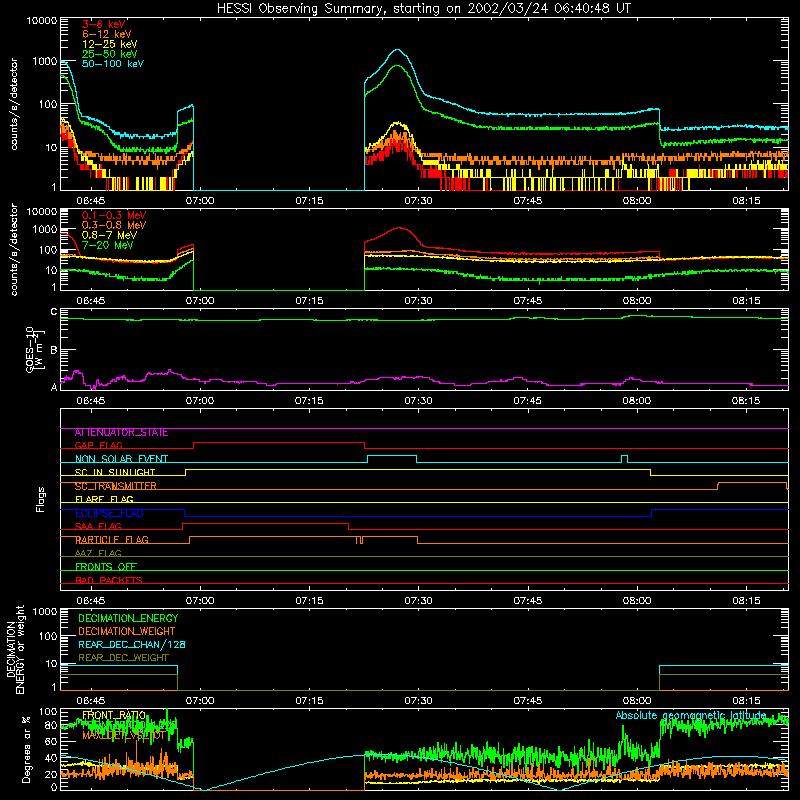The height and width of the screenshot is (800, 800).
Task: Click the 0.1-0.3 MeV legend label
Action: coord(114,215)
